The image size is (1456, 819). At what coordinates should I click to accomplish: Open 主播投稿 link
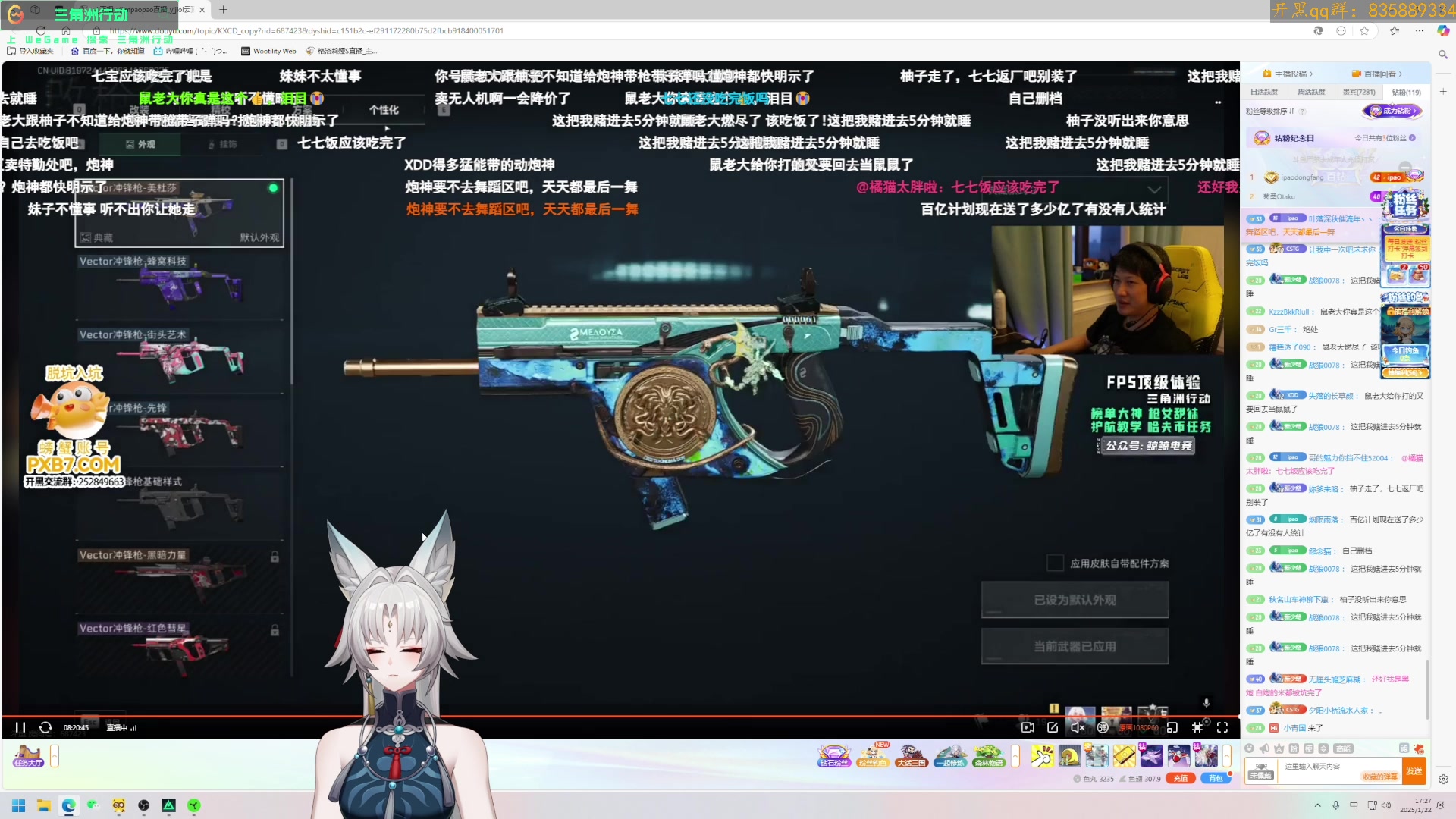click(x=1288, y=74)
